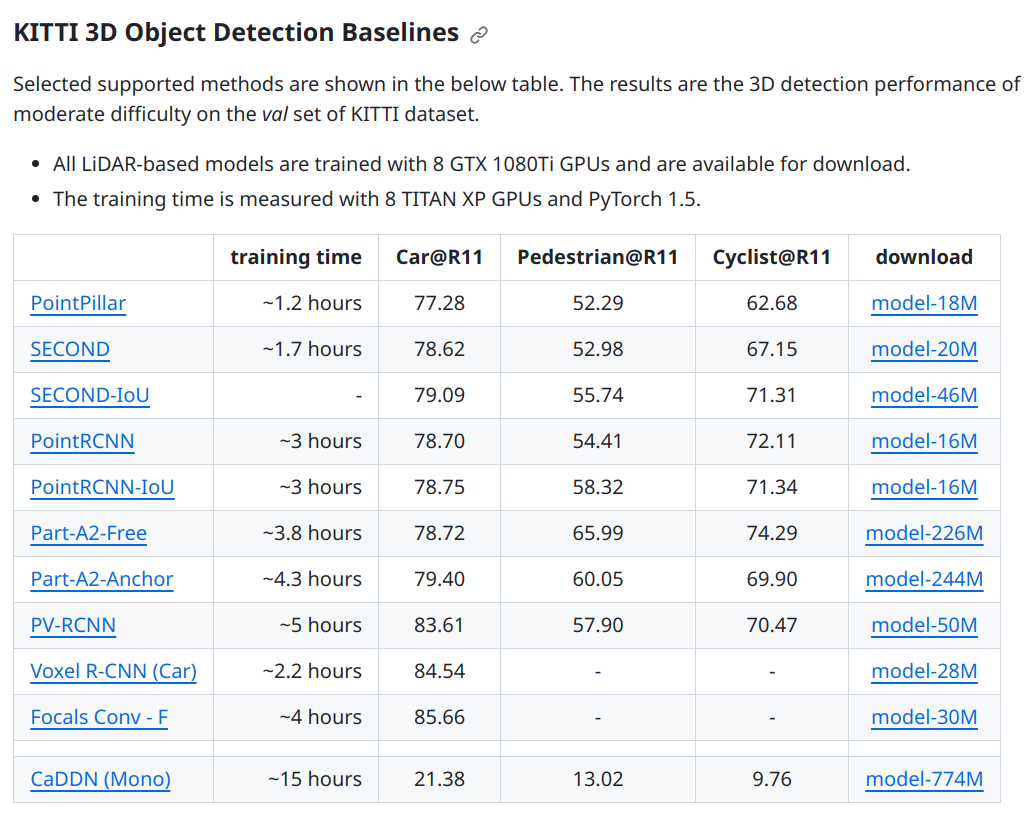This screenshot has height=830, width=1034.
Task: Open the PointPillar method link
Action: 78,303
